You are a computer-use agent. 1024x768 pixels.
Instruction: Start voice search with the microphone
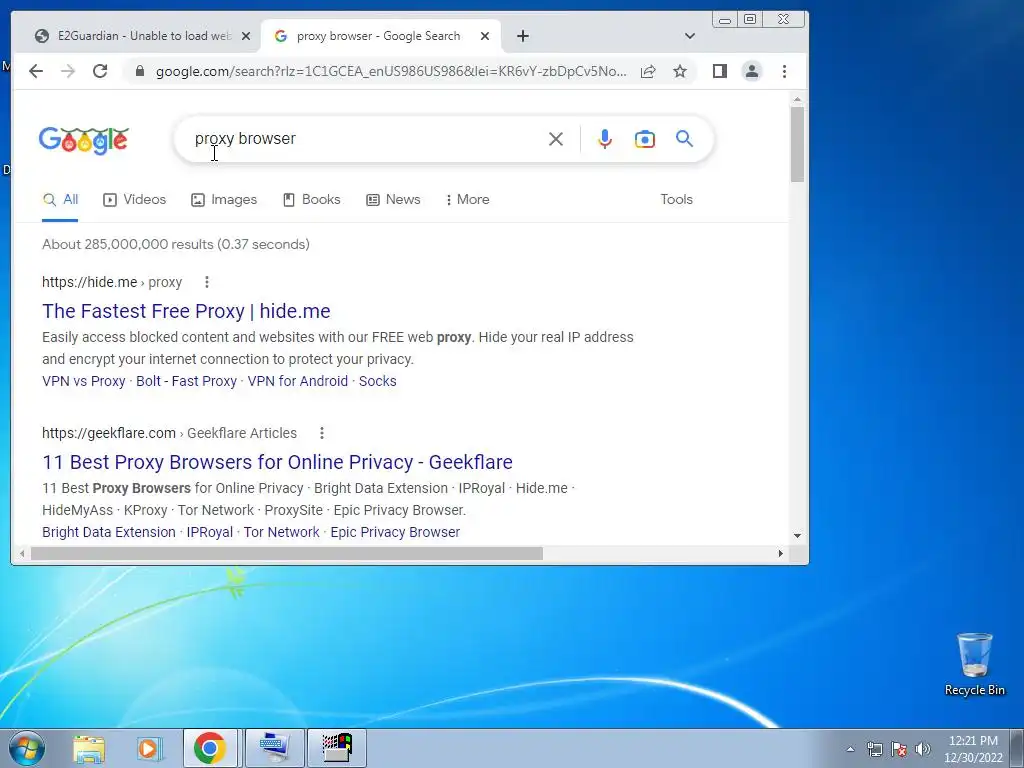[x=605, y=139]
